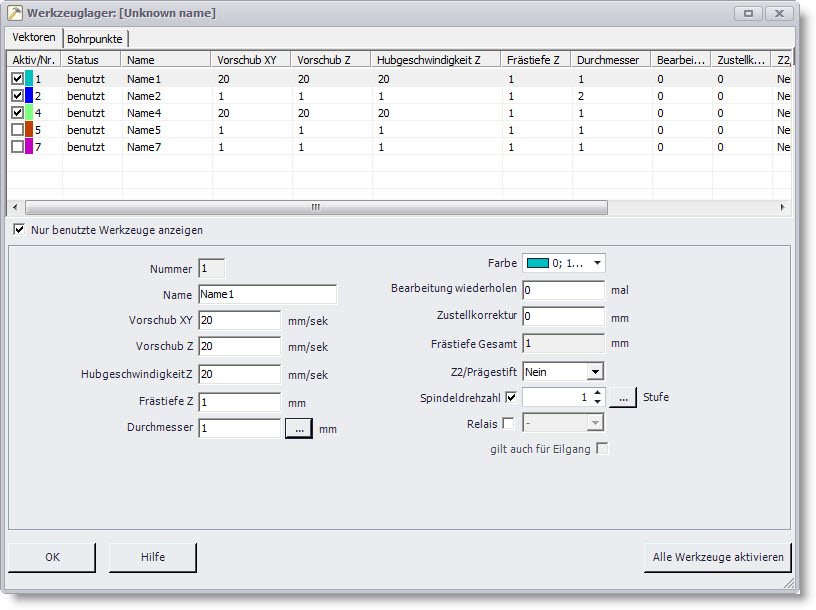Uncheck the active checkbox for tool 1
Image resolution: width=816 pixels, height=610 pixels.
coord(18,78)
